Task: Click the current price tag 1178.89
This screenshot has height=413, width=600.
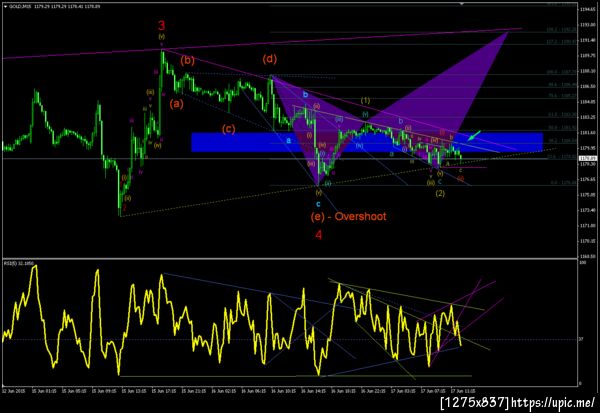Action: [x=588, y=158]
